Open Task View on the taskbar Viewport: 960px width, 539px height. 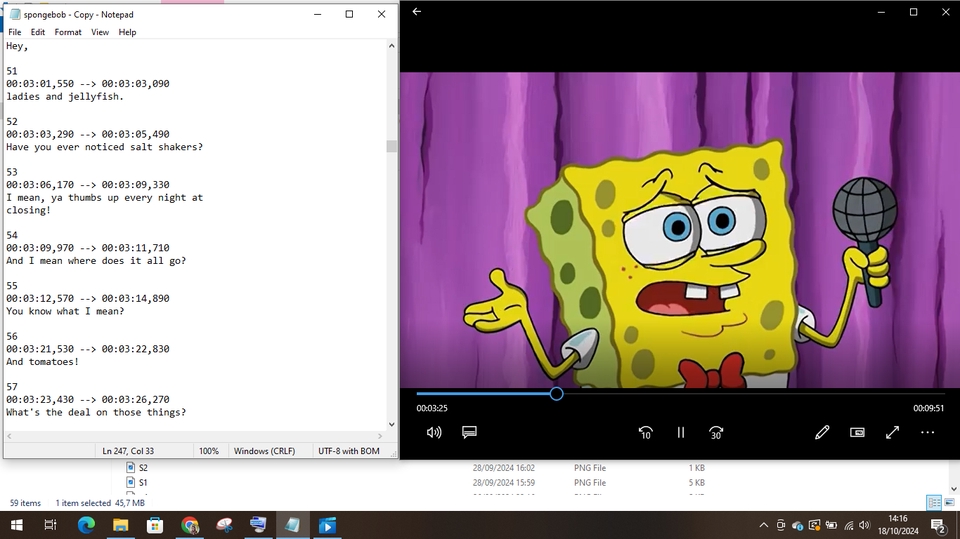pyautogui.click(x=50, y=525)
